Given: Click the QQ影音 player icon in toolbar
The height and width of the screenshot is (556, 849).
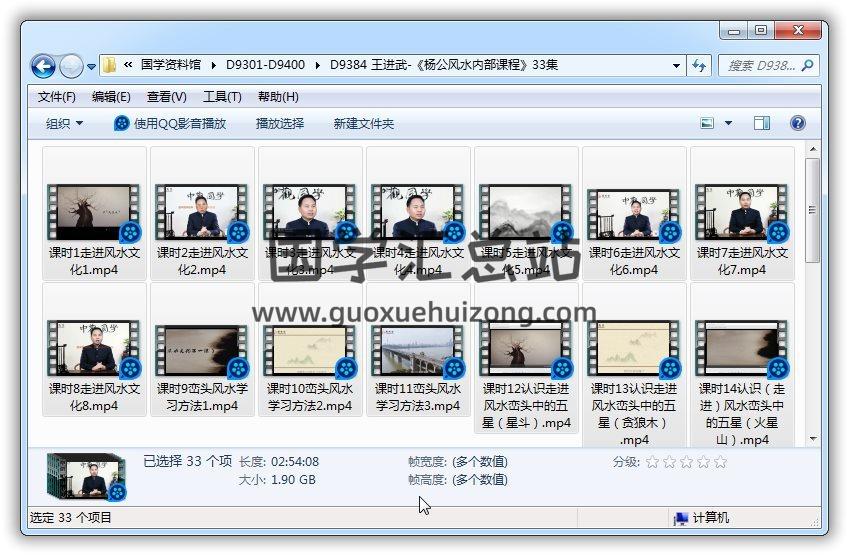Looking at the screenshot, I should pyautogui.click(x=122, y=123).
